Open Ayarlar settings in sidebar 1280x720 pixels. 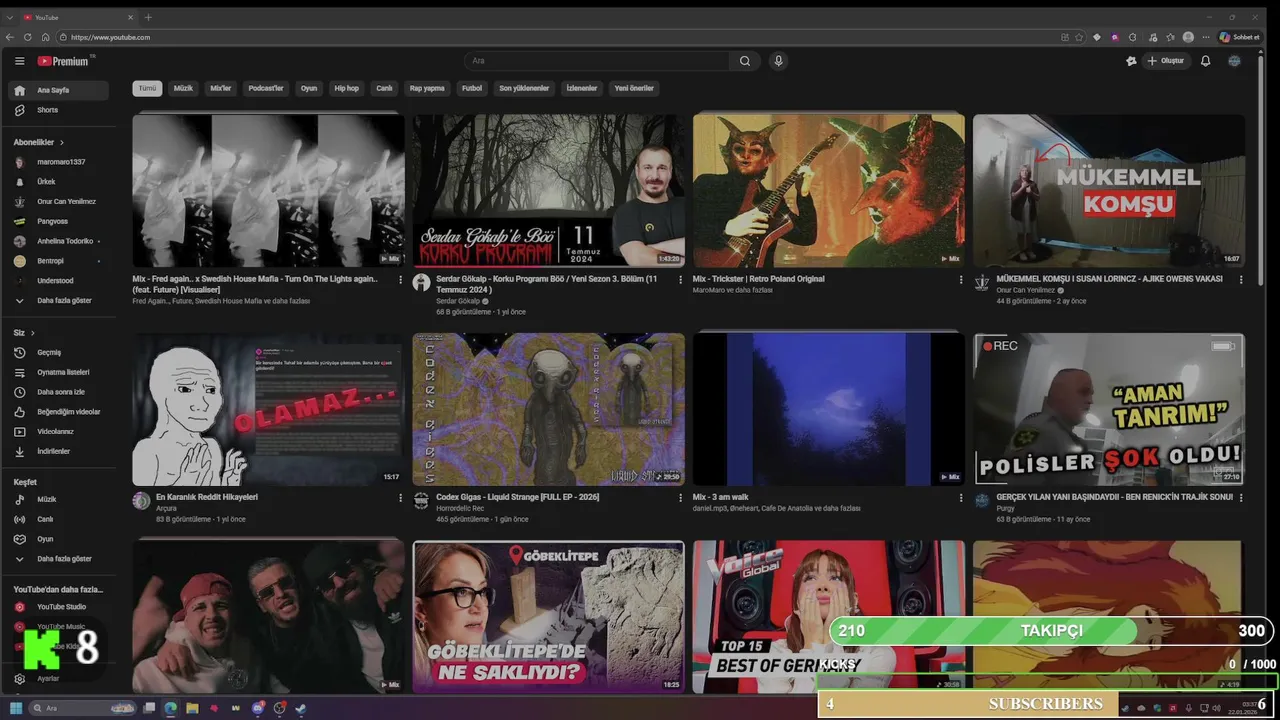click(x=56, y=678)
